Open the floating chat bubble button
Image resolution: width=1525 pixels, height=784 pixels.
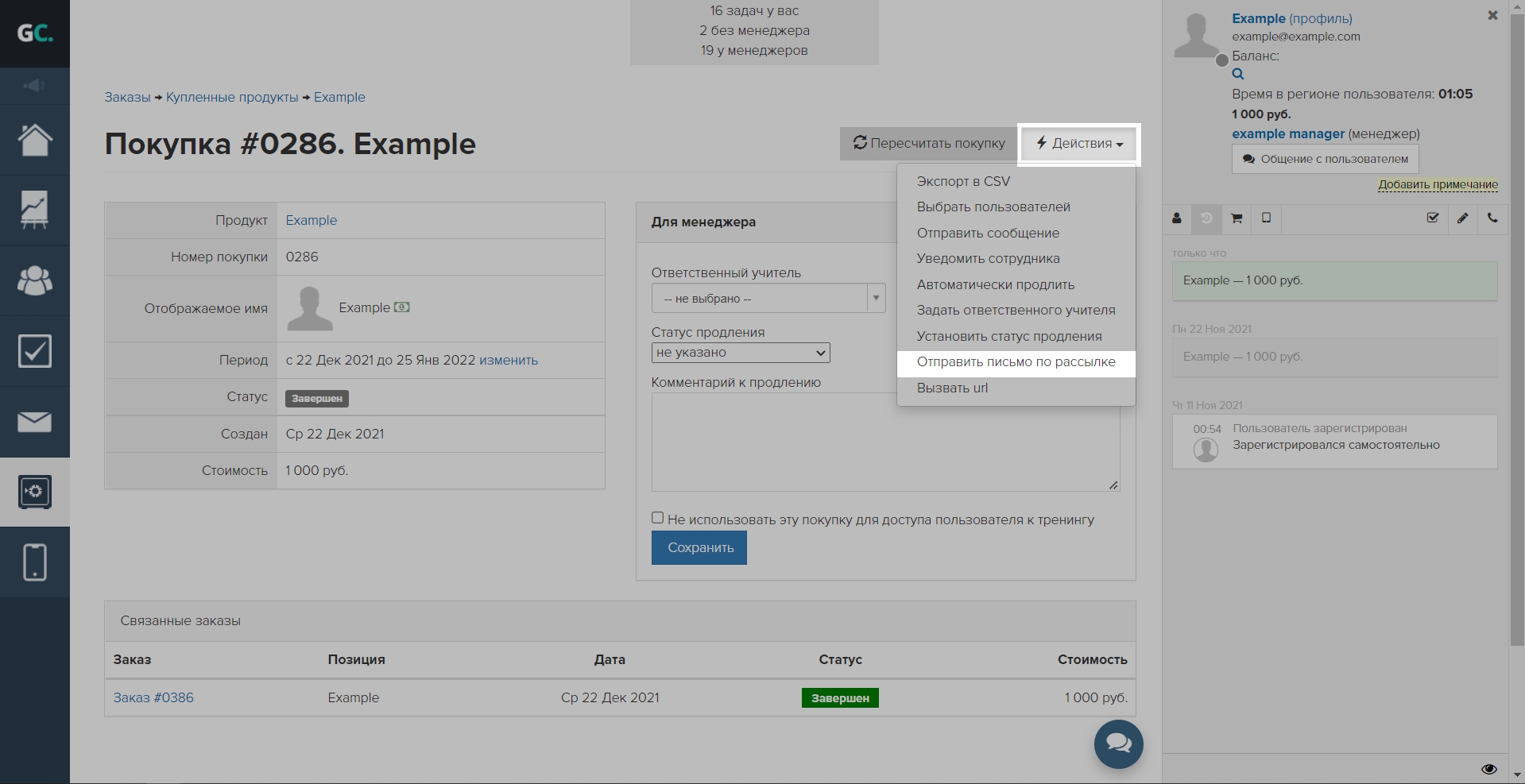1118,743
